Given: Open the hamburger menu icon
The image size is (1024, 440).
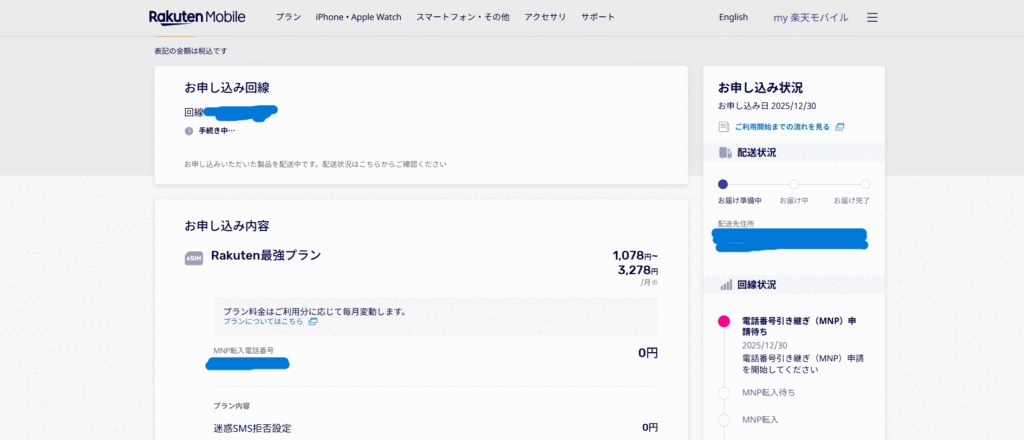Looking at the screenshot, I should click(872, 17).
